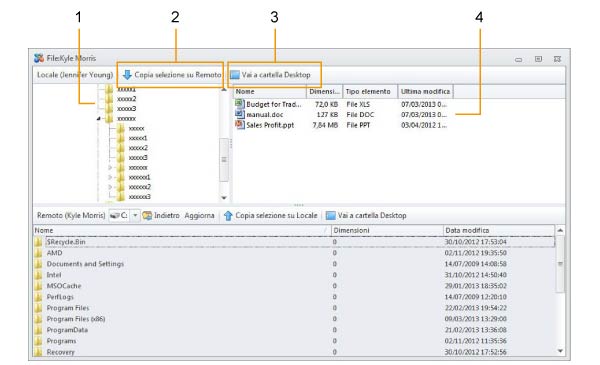Click the remote list scrollbar thumb
Image resolution: width=600 pixels, height=365 pixels.
(x=560, y=264)
